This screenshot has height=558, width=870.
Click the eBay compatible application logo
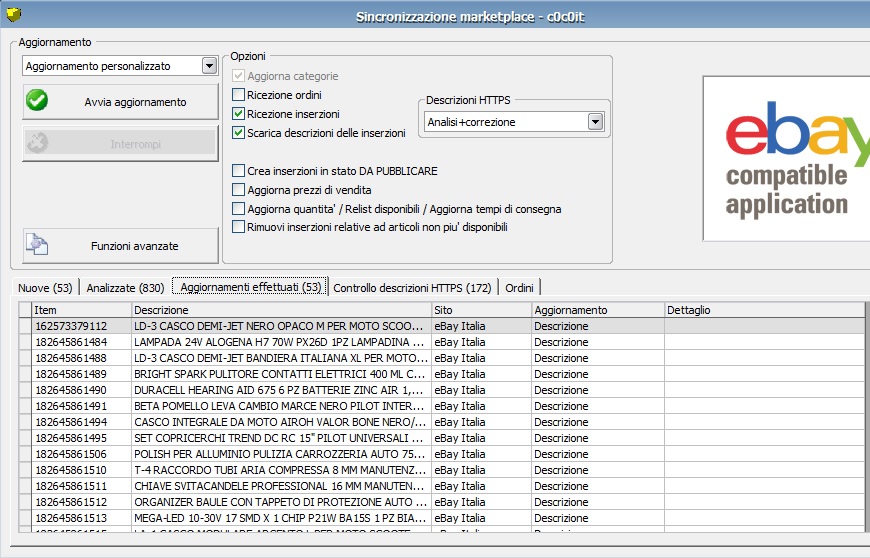(x=786, y=158)
